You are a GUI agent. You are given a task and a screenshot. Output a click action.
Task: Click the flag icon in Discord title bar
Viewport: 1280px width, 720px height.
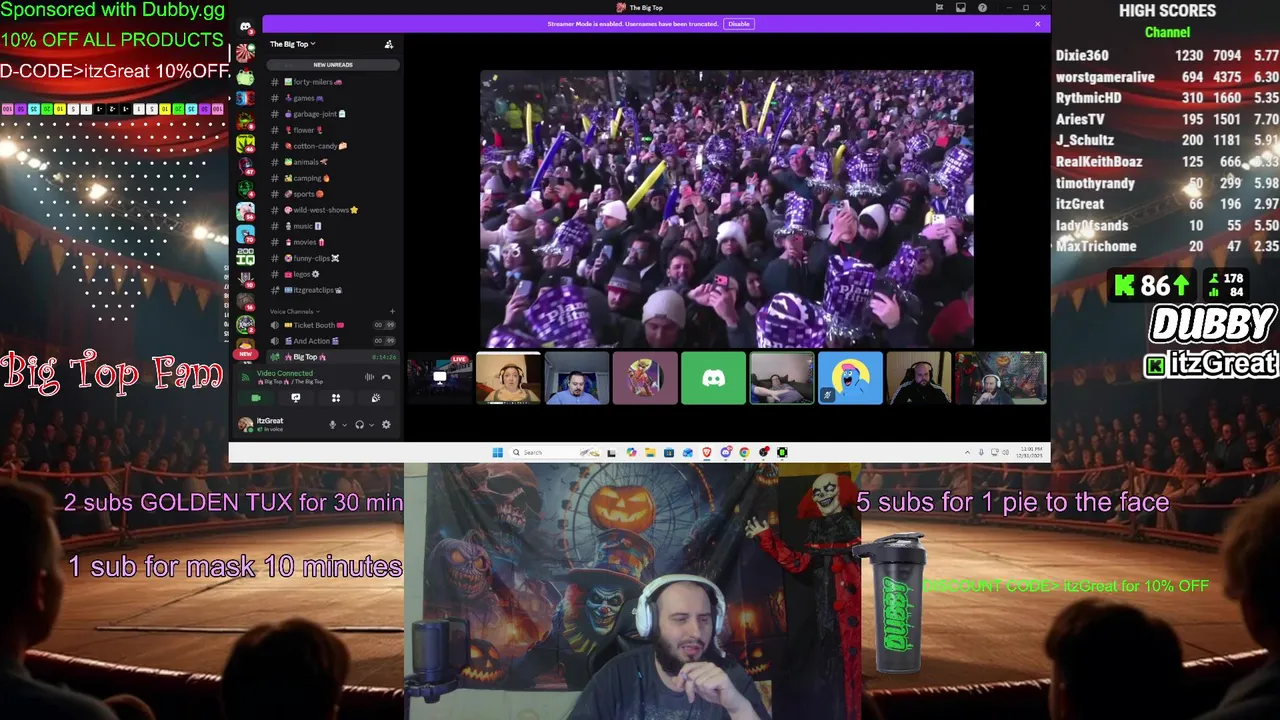[x=939, y=8]
